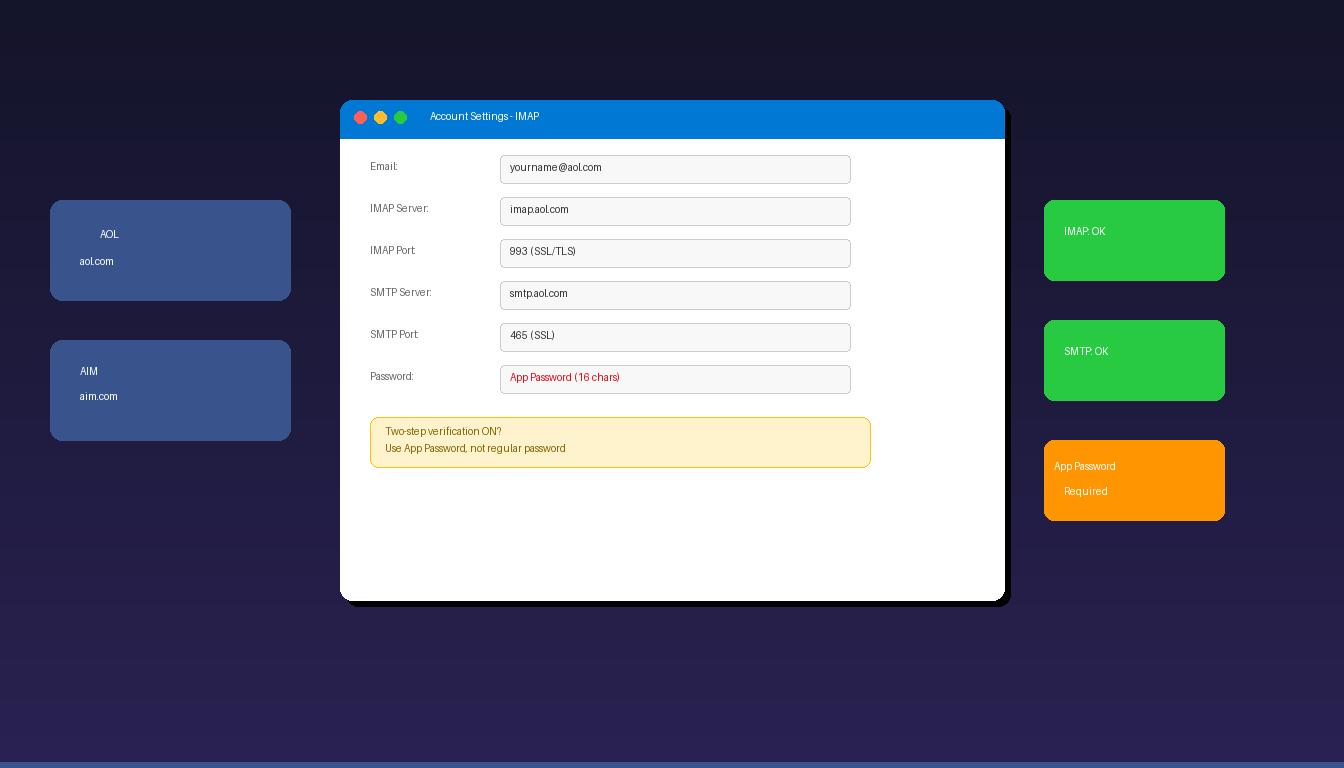Click the orange App Password Required card
This screenshot has width=1344, height=768.
point(1134,480)
